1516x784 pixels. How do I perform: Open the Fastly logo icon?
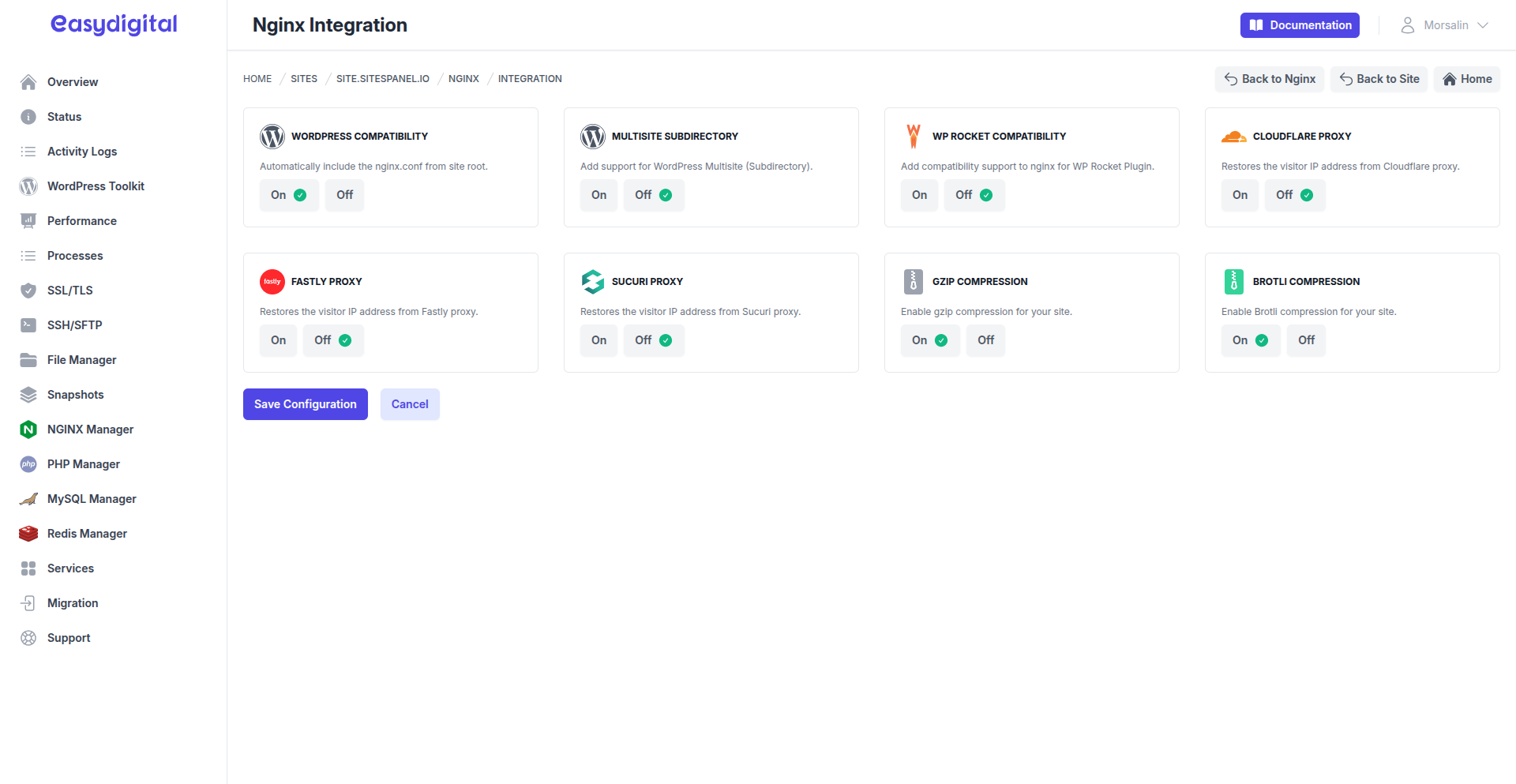point(272,281)
